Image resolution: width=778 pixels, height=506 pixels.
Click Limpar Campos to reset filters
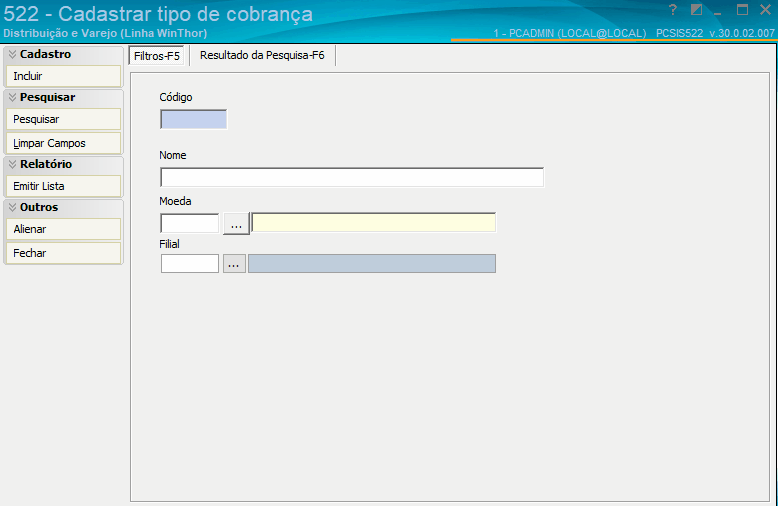click(64, 143)
